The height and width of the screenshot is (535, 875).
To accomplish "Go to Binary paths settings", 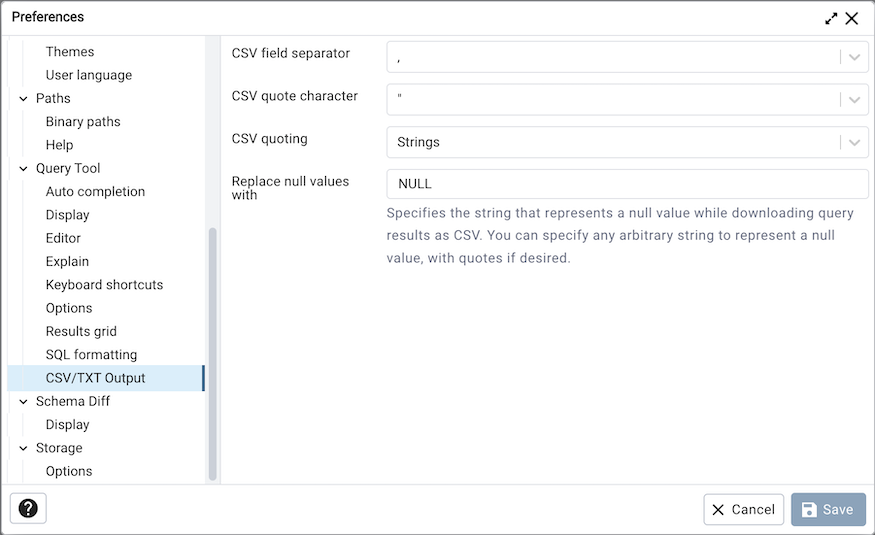I will coord(83,122).
